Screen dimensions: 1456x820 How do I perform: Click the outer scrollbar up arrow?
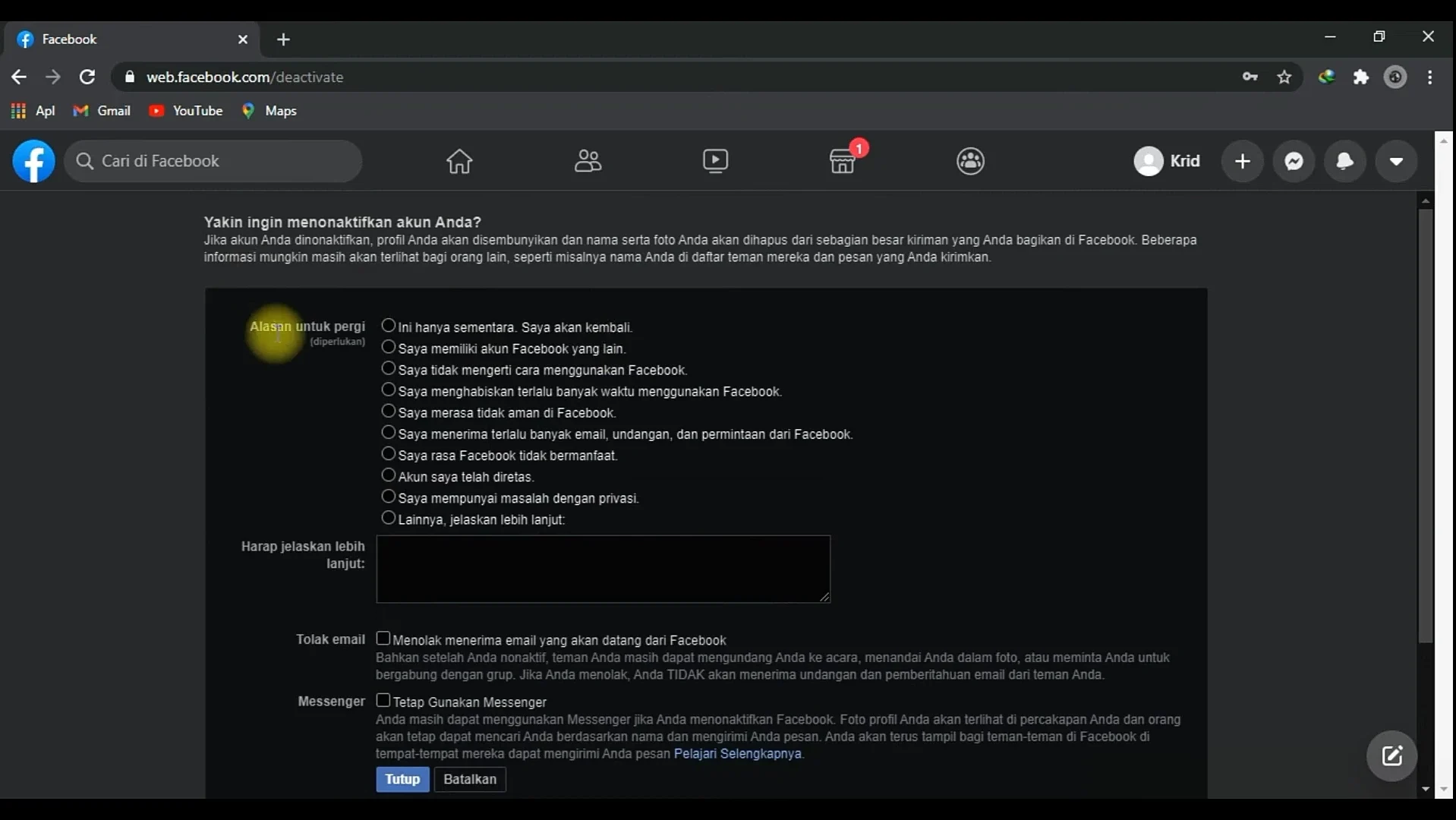click(1444, 140)
